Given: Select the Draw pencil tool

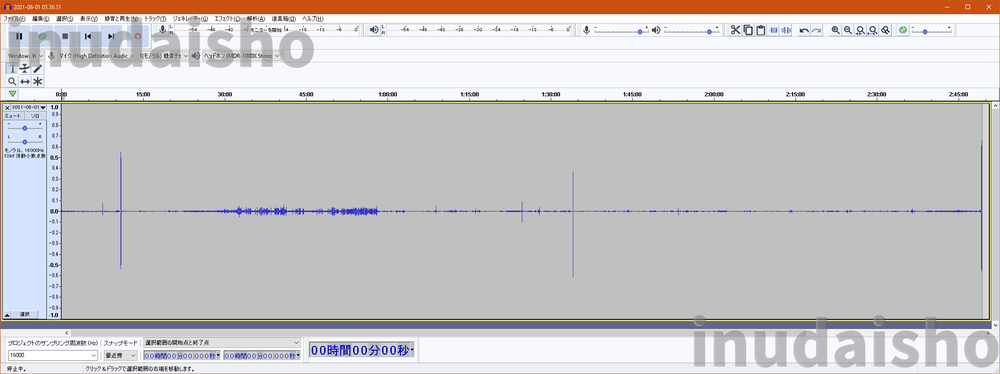Looking at the screenshot, I should click(x=38, y=68).
